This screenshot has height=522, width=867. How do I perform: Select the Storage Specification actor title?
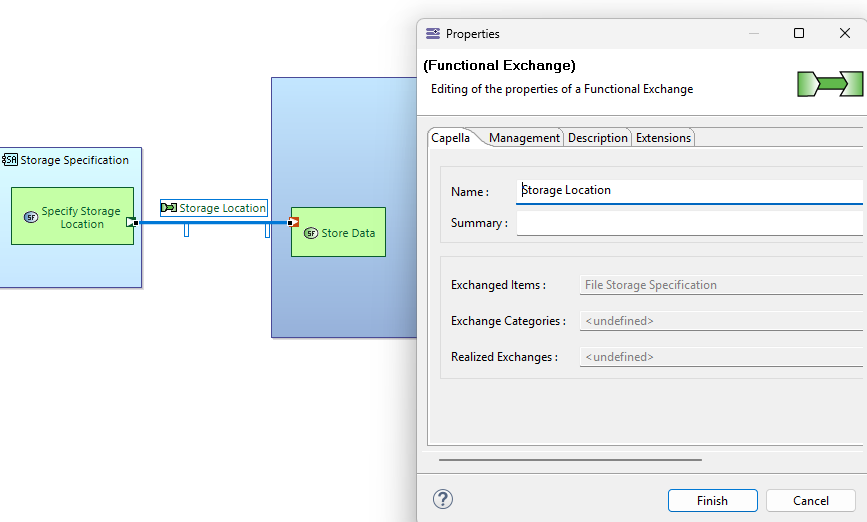[x=75, y=160]
